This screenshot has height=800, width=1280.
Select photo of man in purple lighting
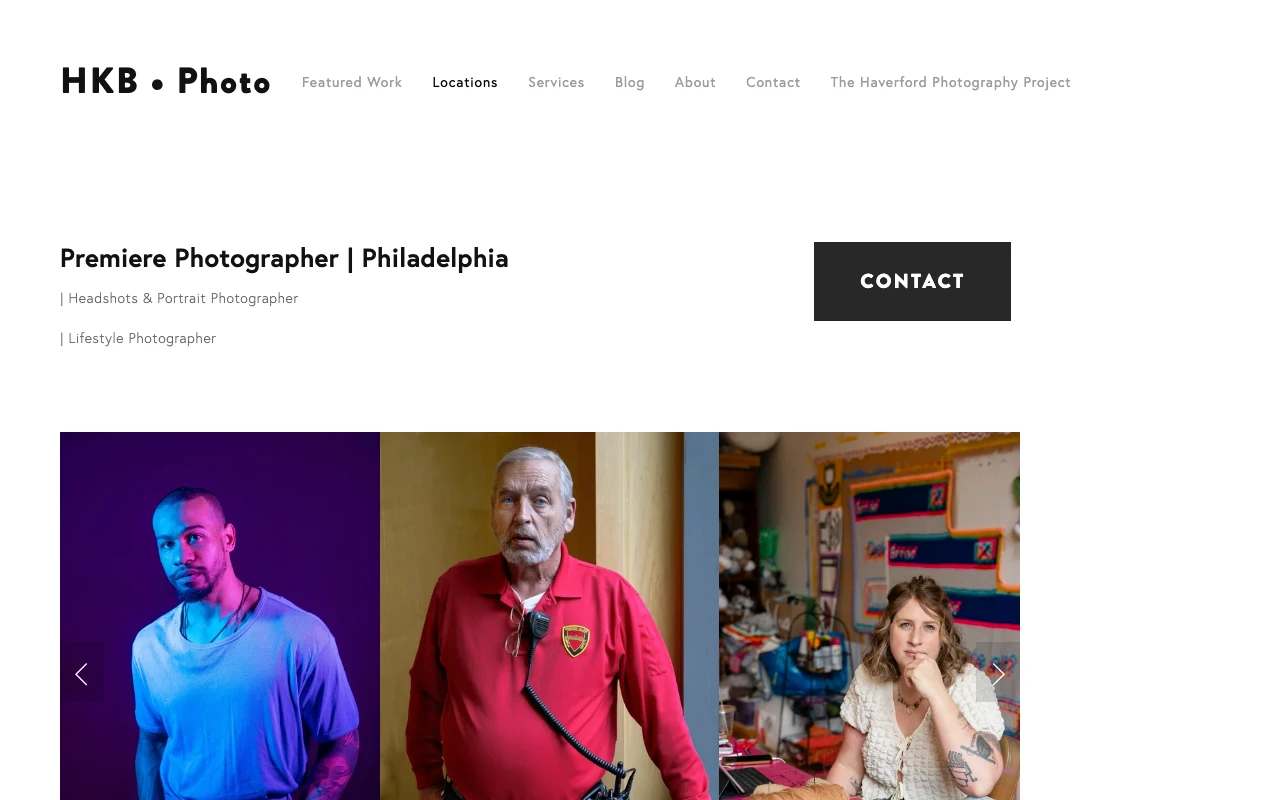(x=220, y=616)
